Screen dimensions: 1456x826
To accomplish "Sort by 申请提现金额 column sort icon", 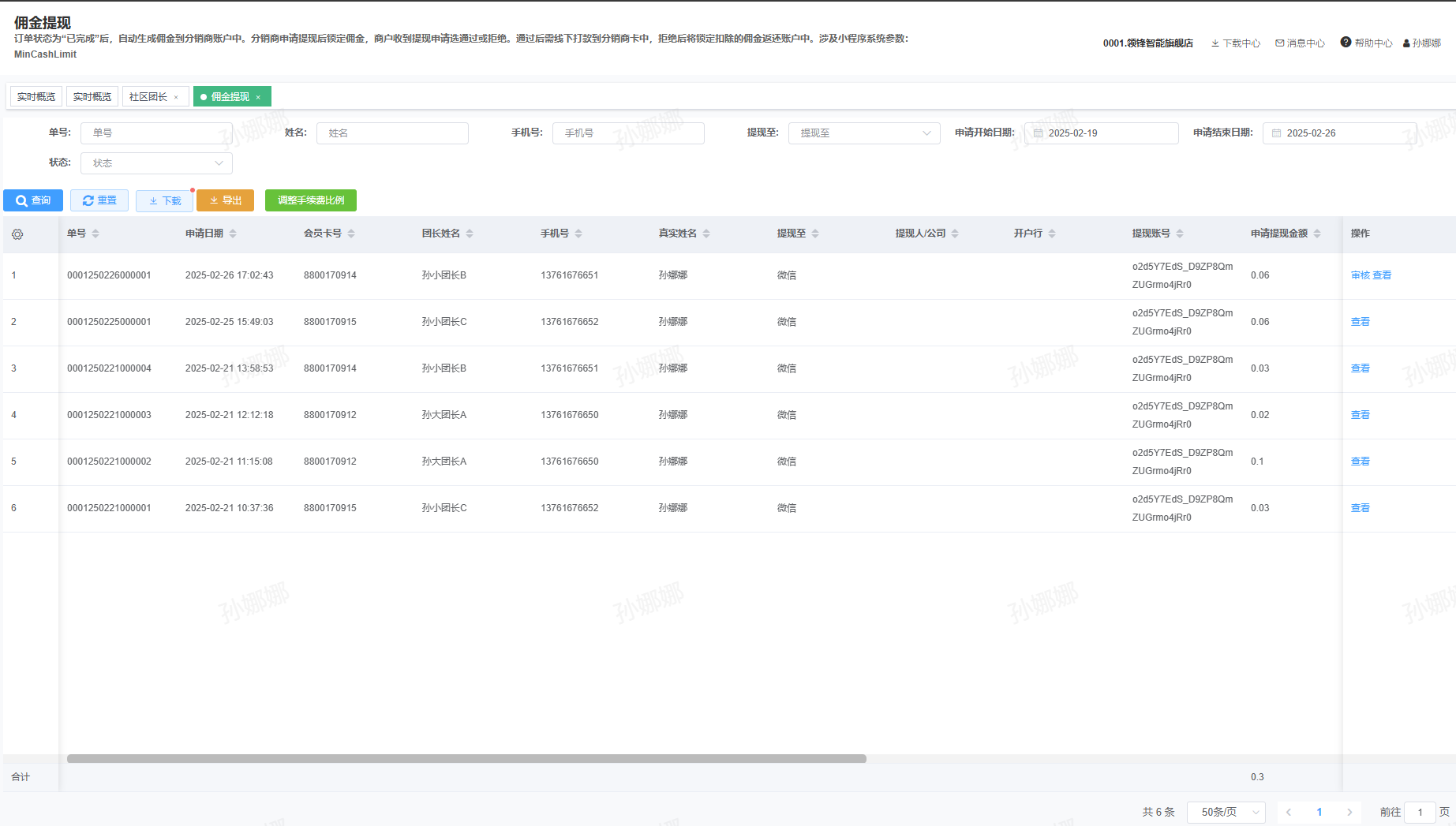I will tap(1317, 234).
